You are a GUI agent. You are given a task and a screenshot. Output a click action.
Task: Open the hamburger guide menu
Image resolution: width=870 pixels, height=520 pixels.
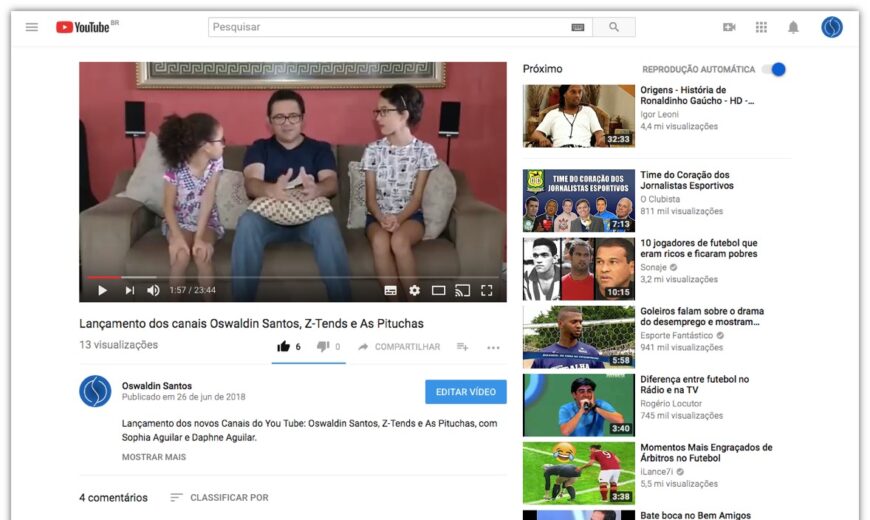[x=32, y=27]
